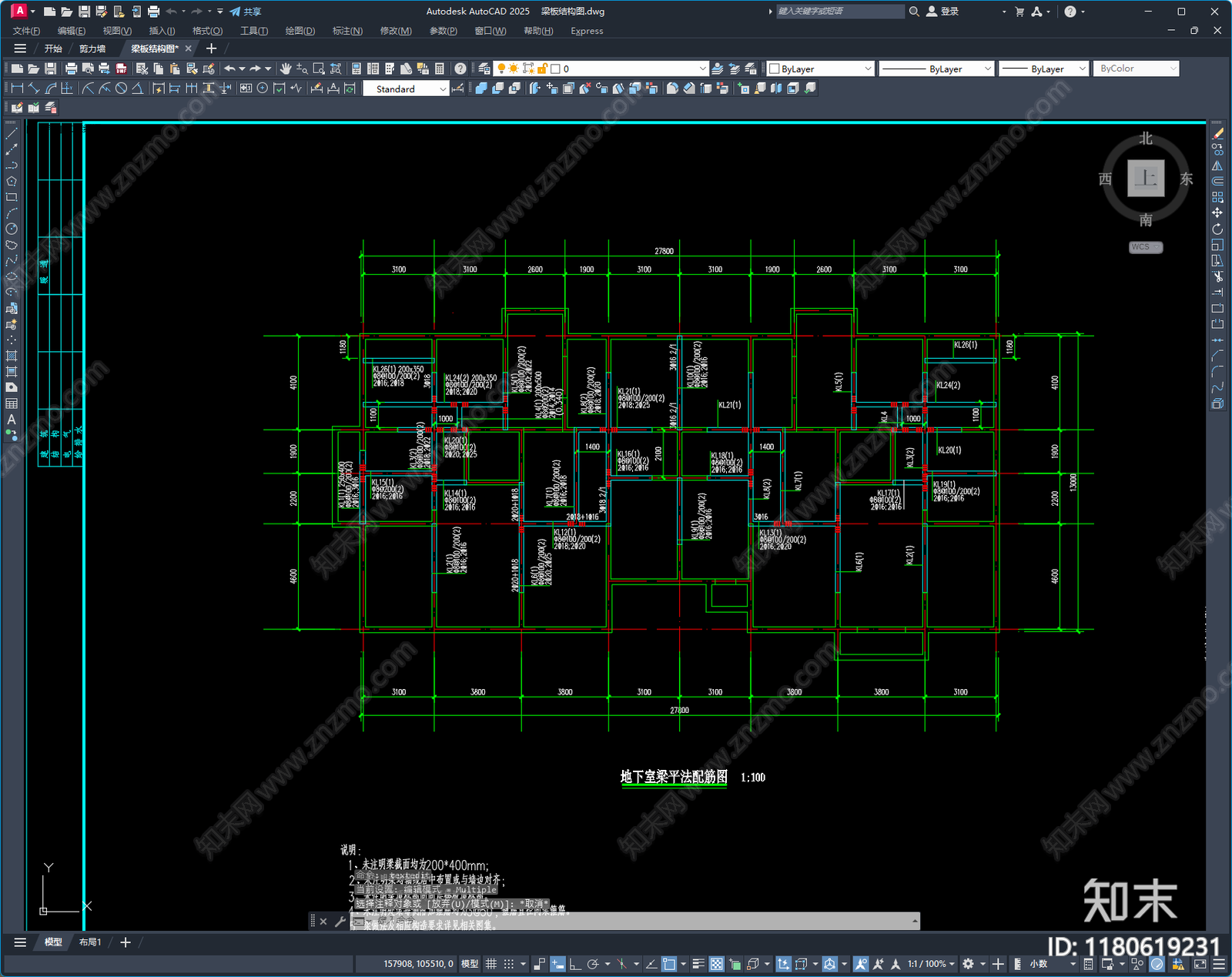Click the Autodesk App Store cart icon
1232x977 pixels.
tap(1019, 12)
